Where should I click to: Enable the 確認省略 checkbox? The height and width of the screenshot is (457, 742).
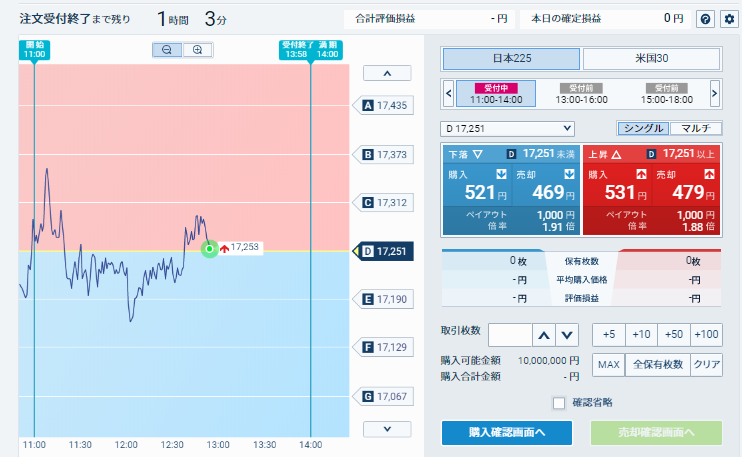(559, 403)
